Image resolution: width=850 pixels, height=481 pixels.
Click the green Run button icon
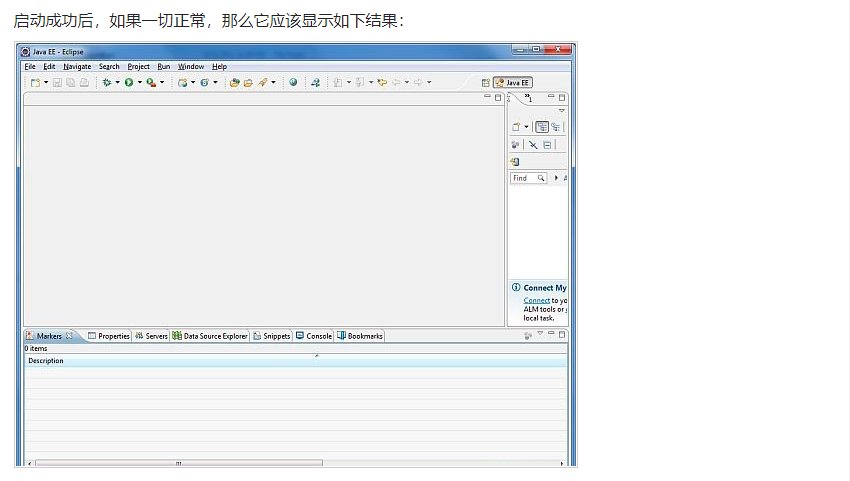[129, 82]
